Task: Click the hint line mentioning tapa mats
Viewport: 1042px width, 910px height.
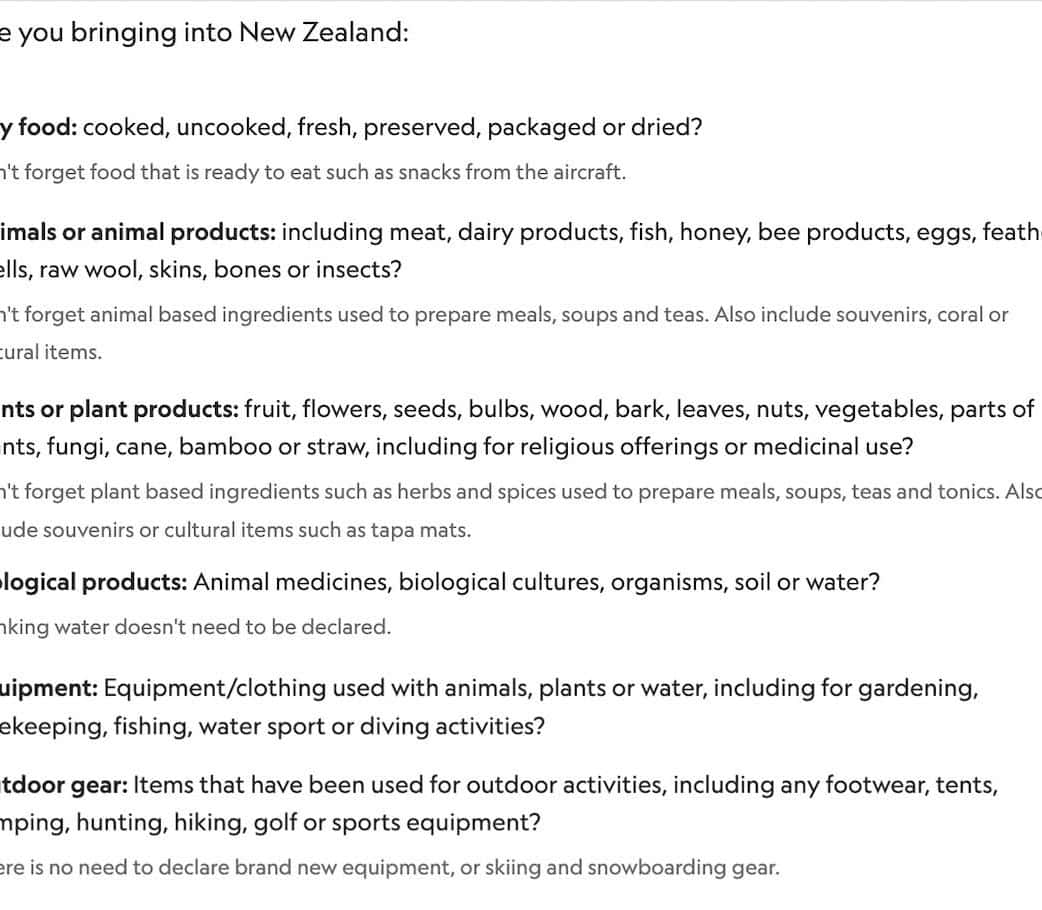Action: (x=236, y=530)
